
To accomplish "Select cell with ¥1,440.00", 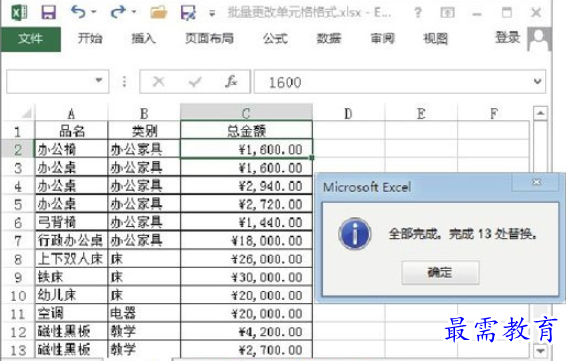I will coord(246,222).
